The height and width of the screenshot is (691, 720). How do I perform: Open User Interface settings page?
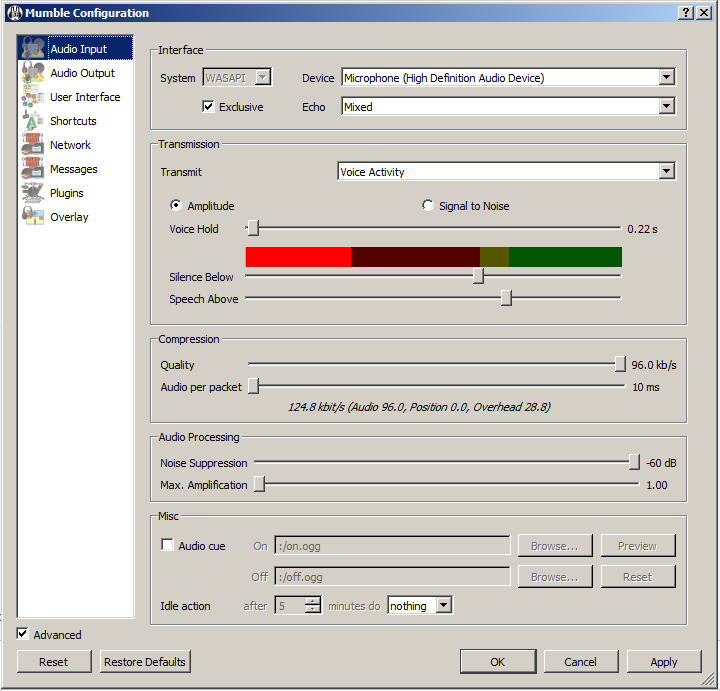pyautogui.click(x=75, y=97)
